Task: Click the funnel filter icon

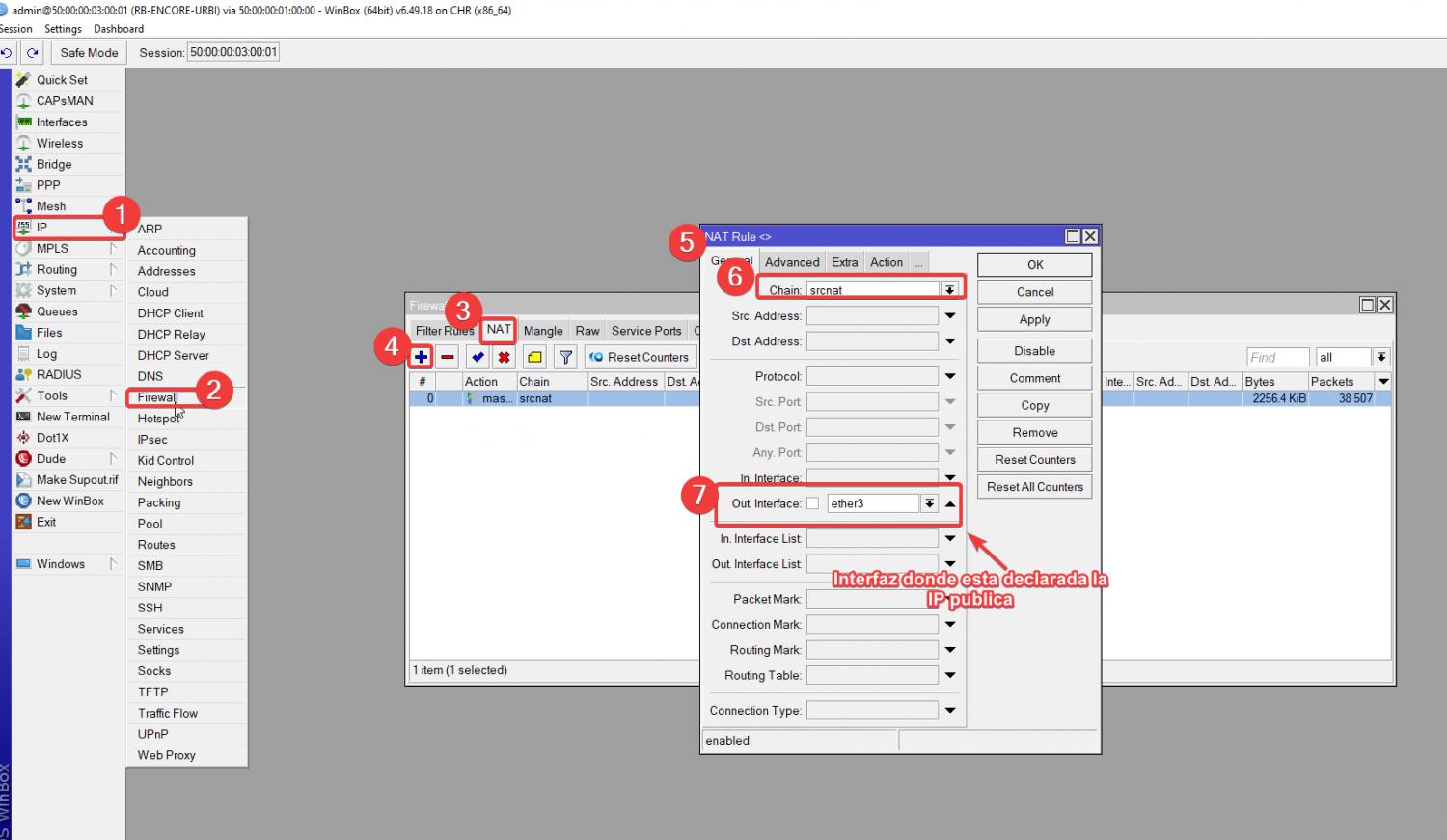Action: coord(566,357)
